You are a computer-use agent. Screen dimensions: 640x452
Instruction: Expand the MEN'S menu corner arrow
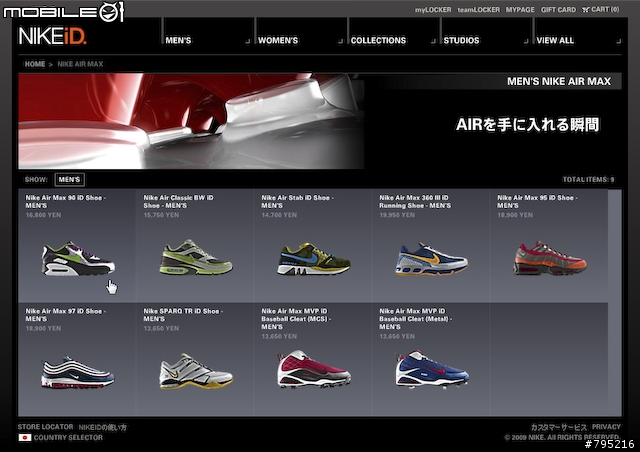coord(247,41)
